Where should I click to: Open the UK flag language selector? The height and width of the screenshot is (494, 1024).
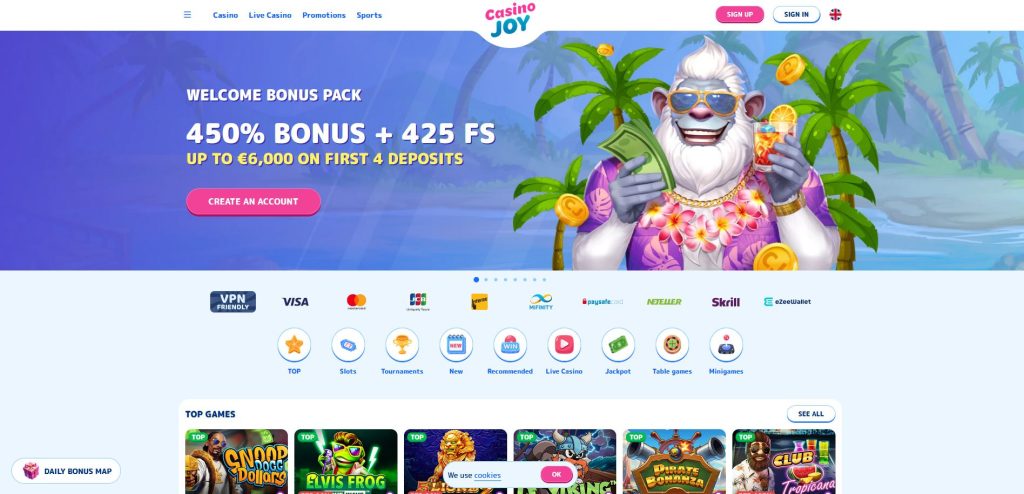tap(835, 14)
